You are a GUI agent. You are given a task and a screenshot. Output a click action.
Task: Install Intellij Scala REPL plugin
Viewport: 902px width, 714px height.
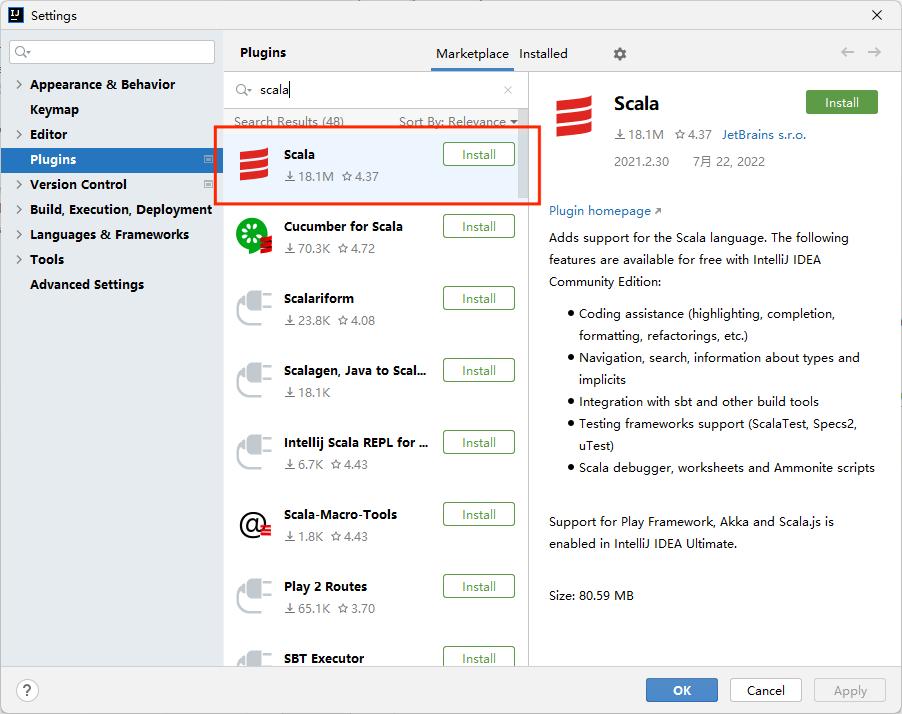click(x=479, y=442)
